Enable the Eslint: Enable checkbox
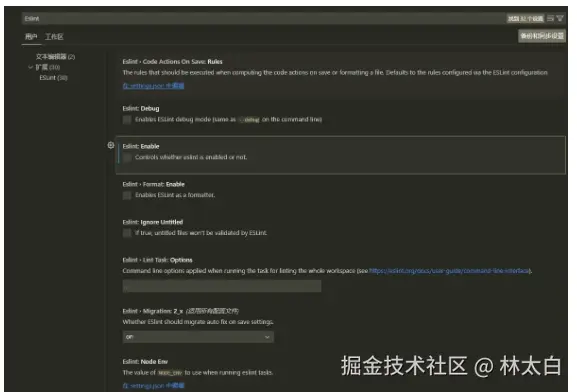This screenshot has height=392, width=577. click(127, 158)
